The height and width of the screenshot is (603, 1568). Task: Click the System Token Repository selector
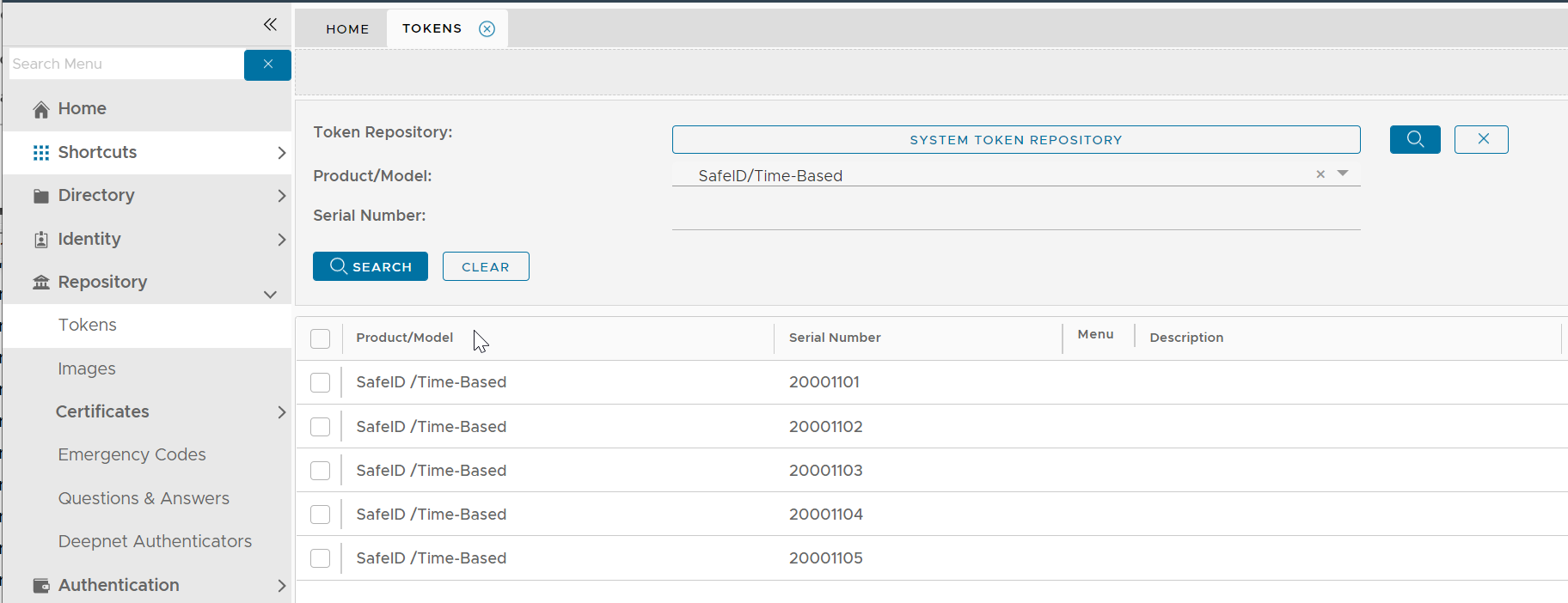tap(1015, 139)
